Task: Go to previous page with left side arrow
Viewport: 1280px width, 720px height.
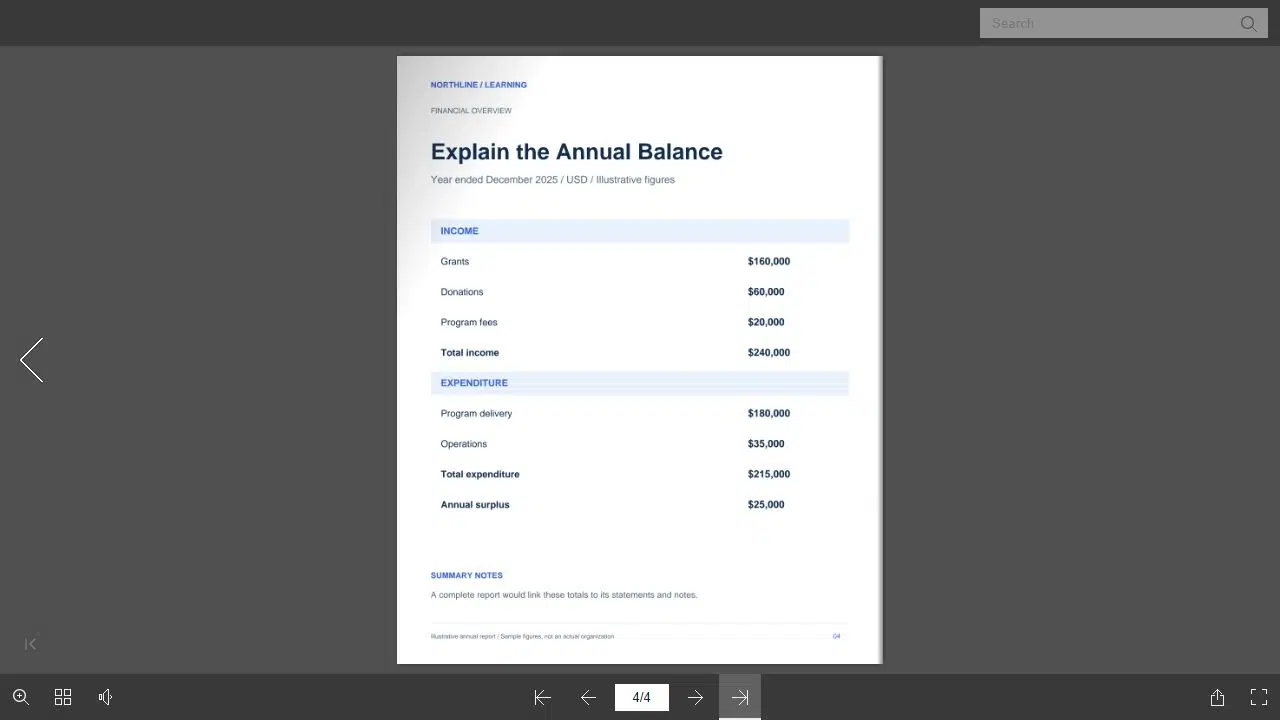Action: click(31, 360)
